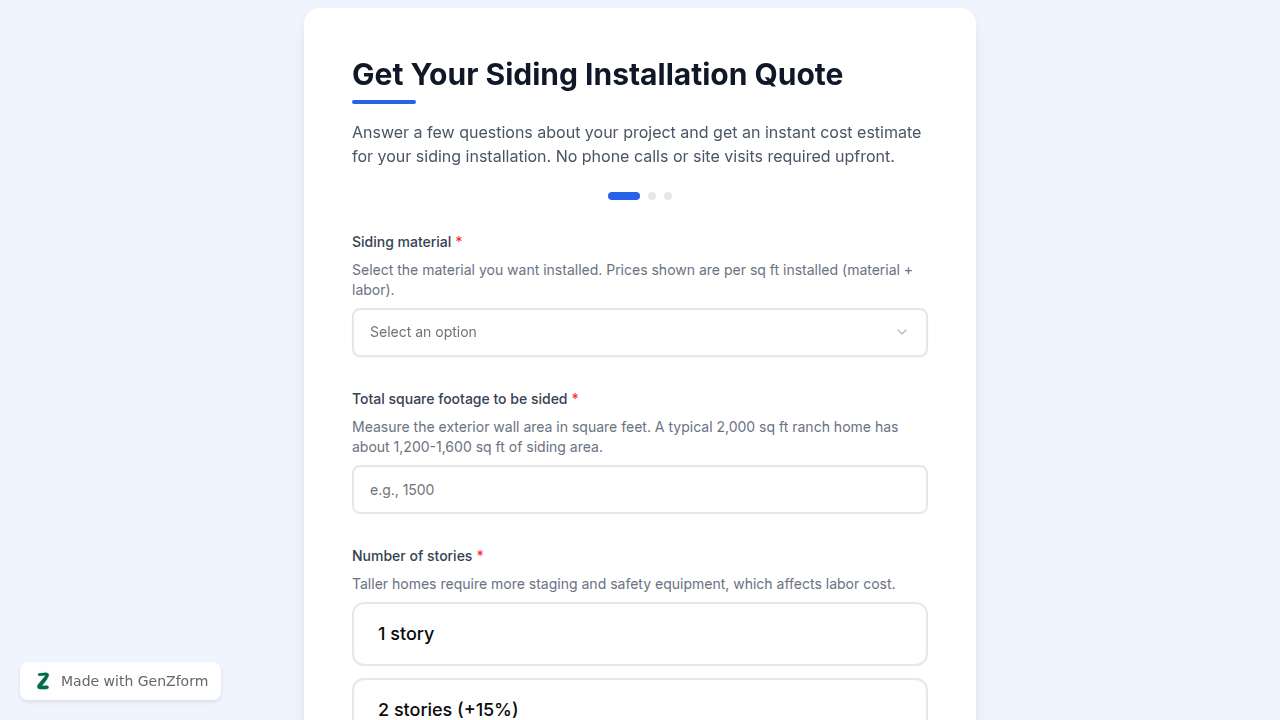
Task: Click the ranch home measurement helper text
Action: (x=625, y=436)
